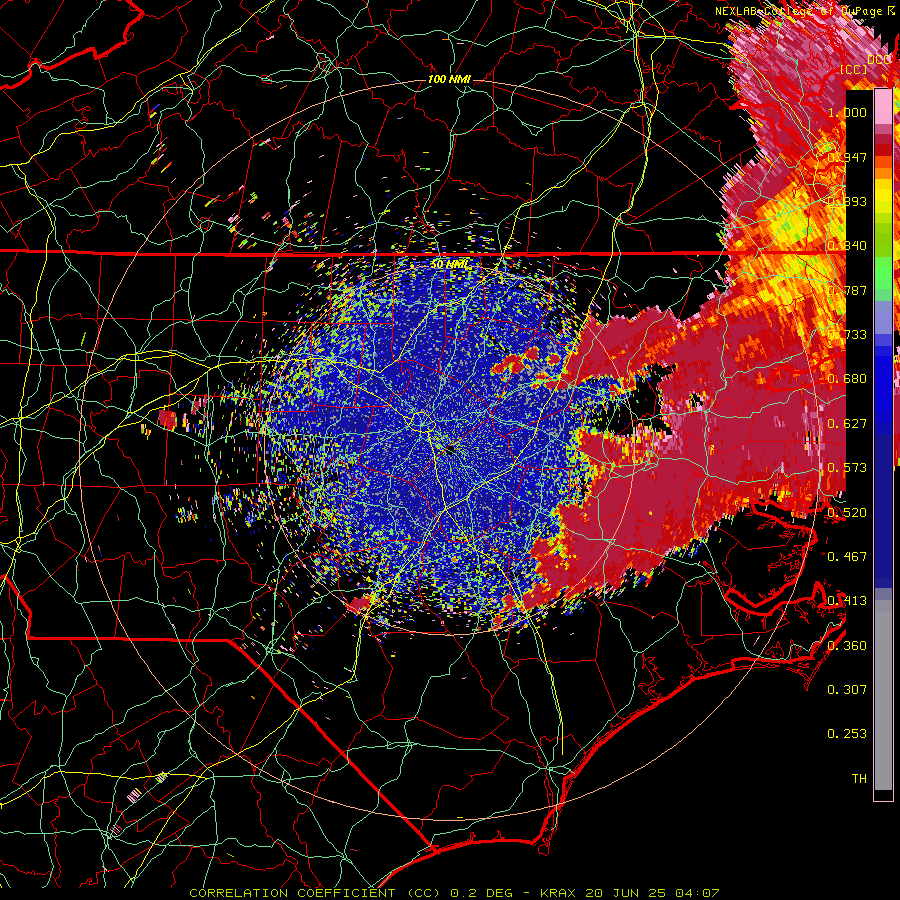This screenshot has width=900, height=900.
Task: Select the 0.893 legend value
Action: tap(847, 201)
